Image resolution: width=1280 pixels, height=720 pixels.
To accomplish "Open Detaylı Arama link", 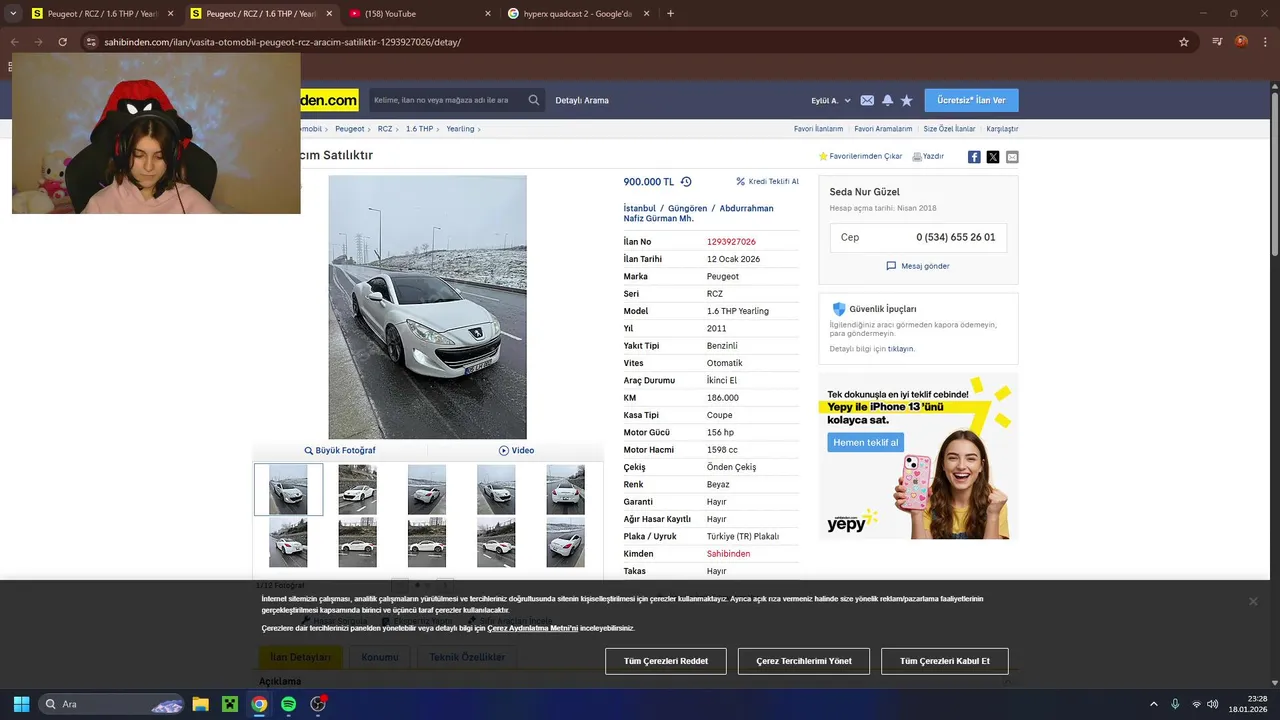I will (x=582, y=100).
